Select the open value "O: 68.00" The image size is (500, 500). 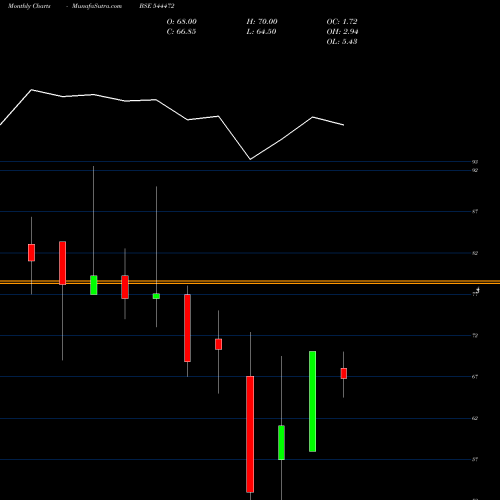[182, 22]
